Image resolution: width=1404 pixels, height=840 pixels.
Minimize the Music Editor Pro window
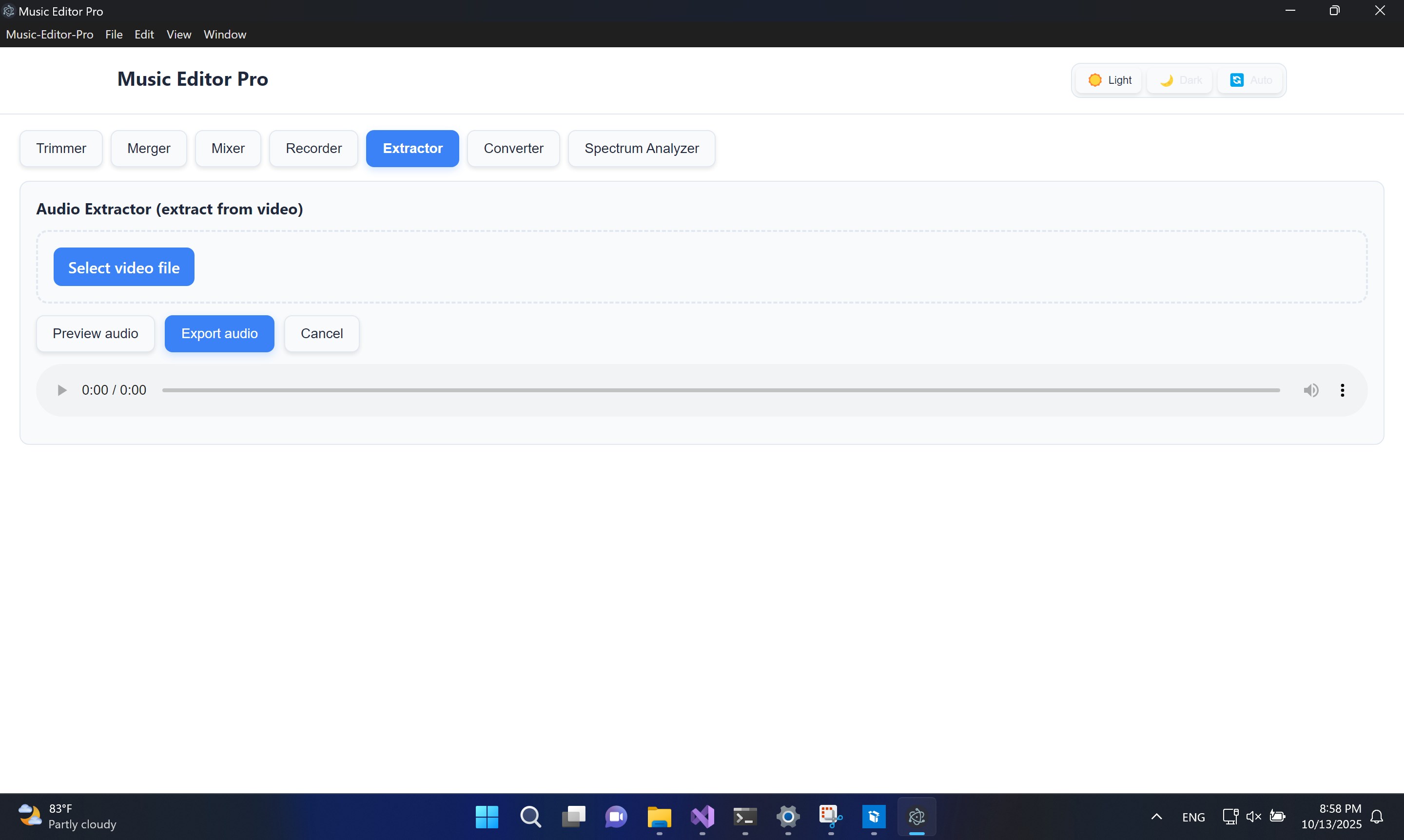[1290, 11]
